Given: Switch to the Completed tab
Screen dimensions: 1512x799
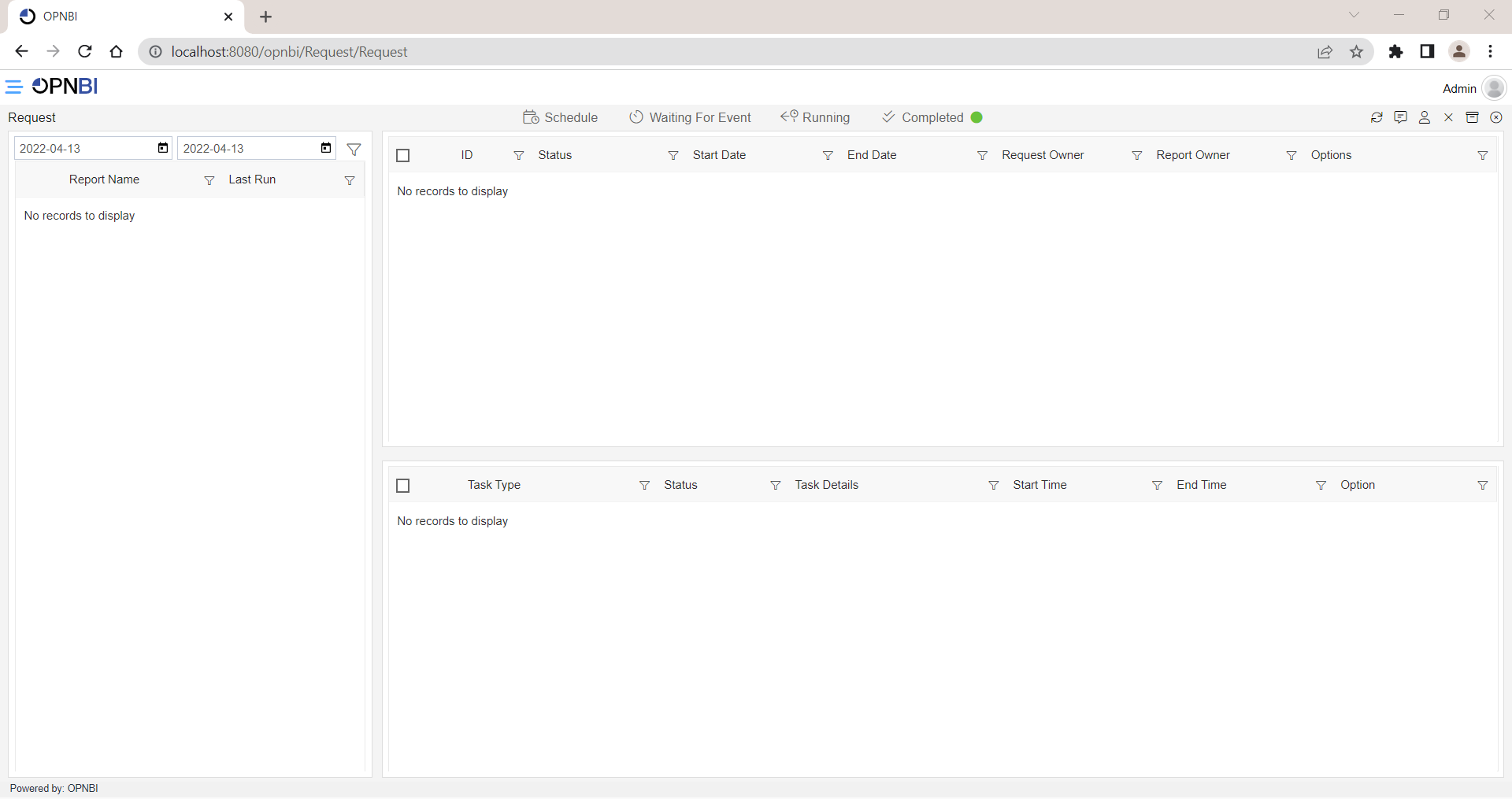Looking at the screenshot, I should click(932, 117).
